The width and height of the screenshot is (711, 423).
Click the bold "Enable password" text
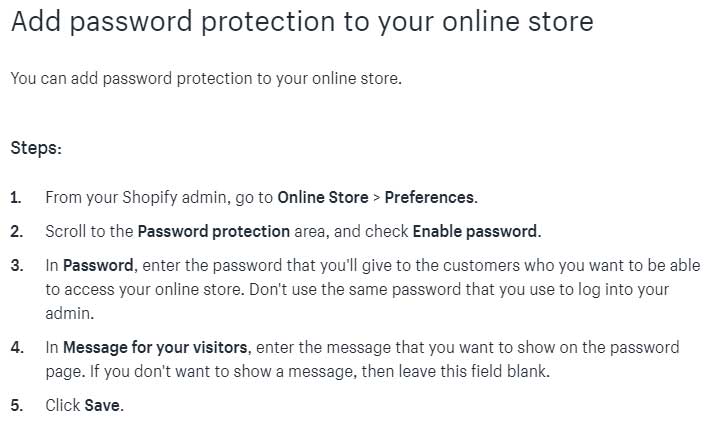coord(474,231)
